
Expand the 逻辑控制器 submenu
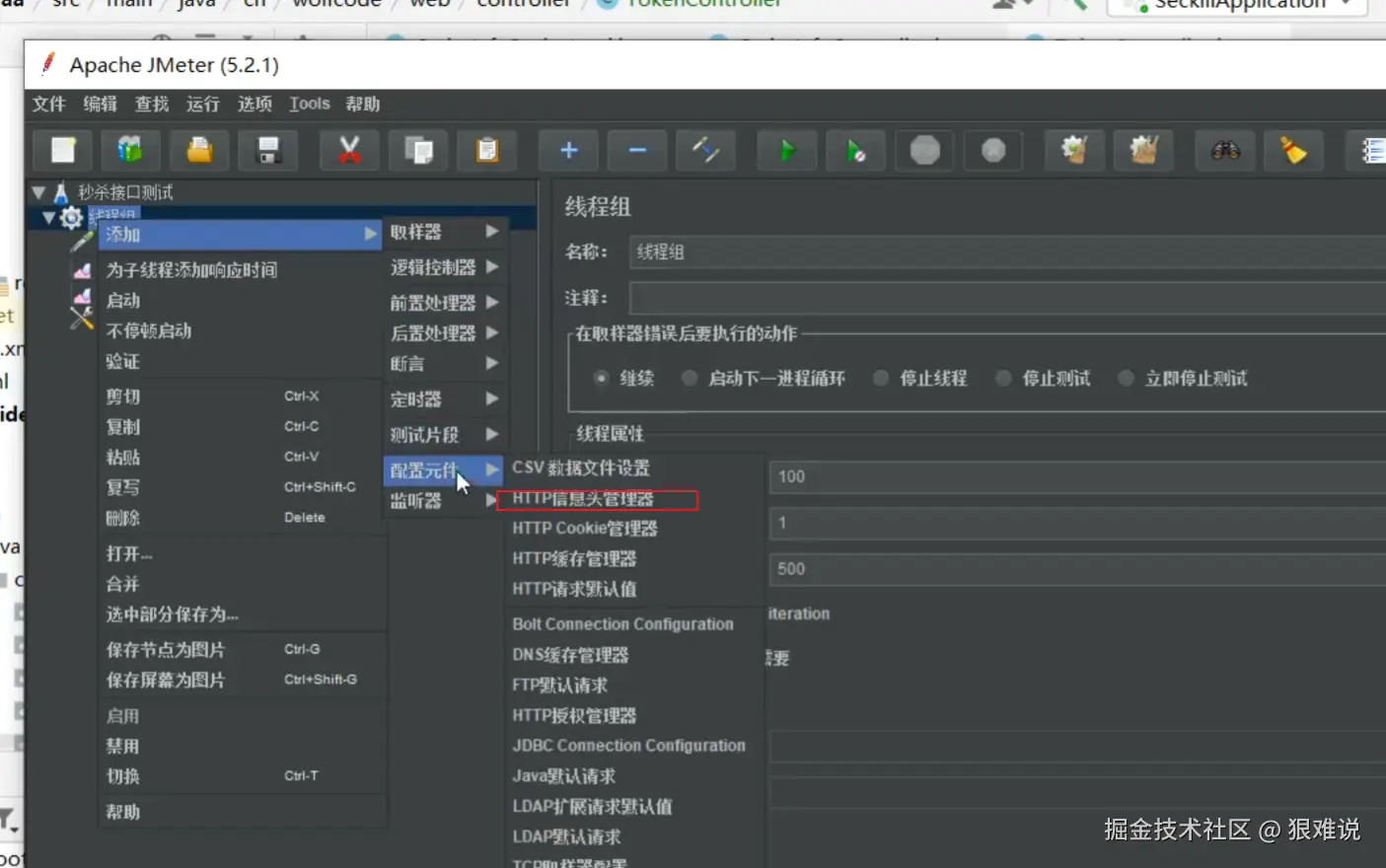point(446,267)
